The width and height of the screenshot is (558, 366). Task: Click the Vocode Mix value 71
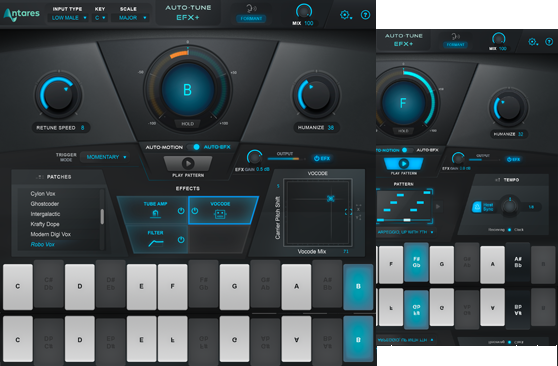(x=346, y=251)
